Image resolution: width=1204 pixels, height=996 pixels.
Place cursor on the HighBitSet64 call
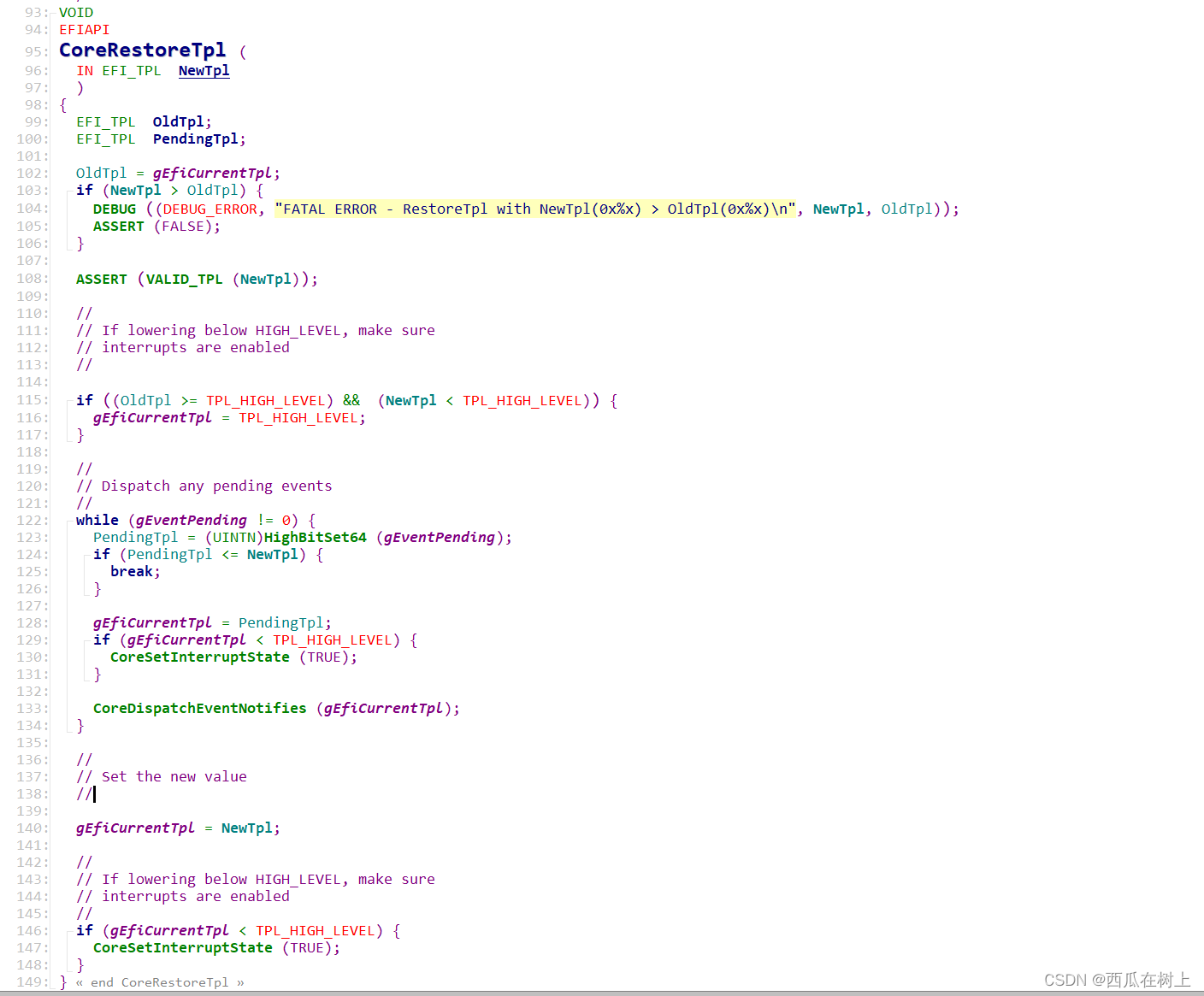(315, 537)
